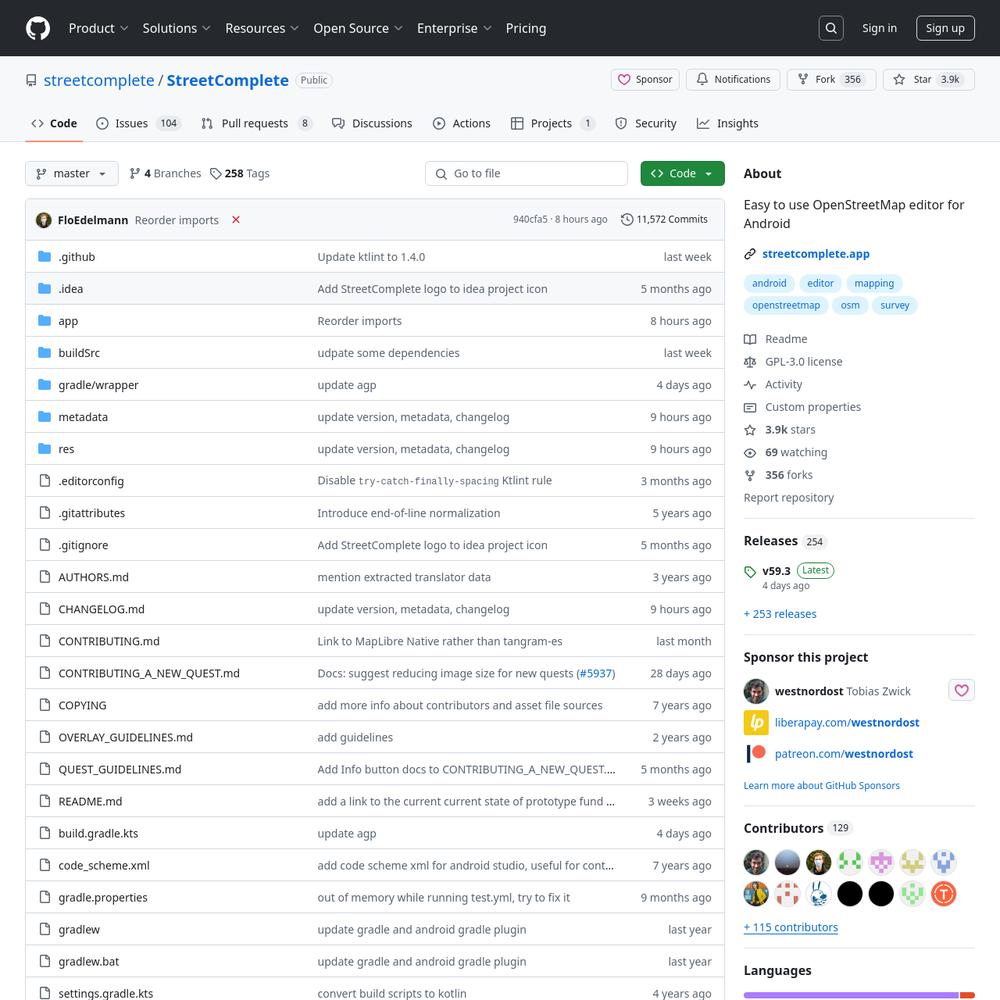
Task: Focus the Go to file field
Action: [x=526, y=173]
